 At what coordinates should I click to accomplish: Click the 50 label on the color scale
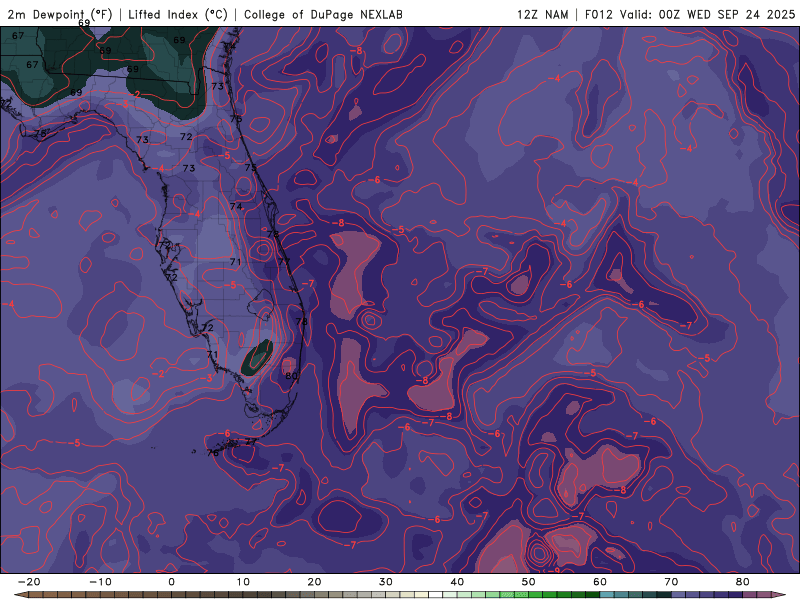(x=529, y=582)
